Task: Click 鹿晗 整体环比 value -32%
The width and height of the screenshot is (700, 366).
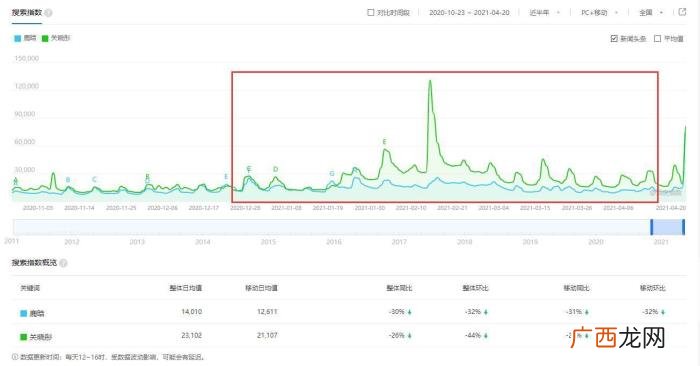Action: click(473, 312)
